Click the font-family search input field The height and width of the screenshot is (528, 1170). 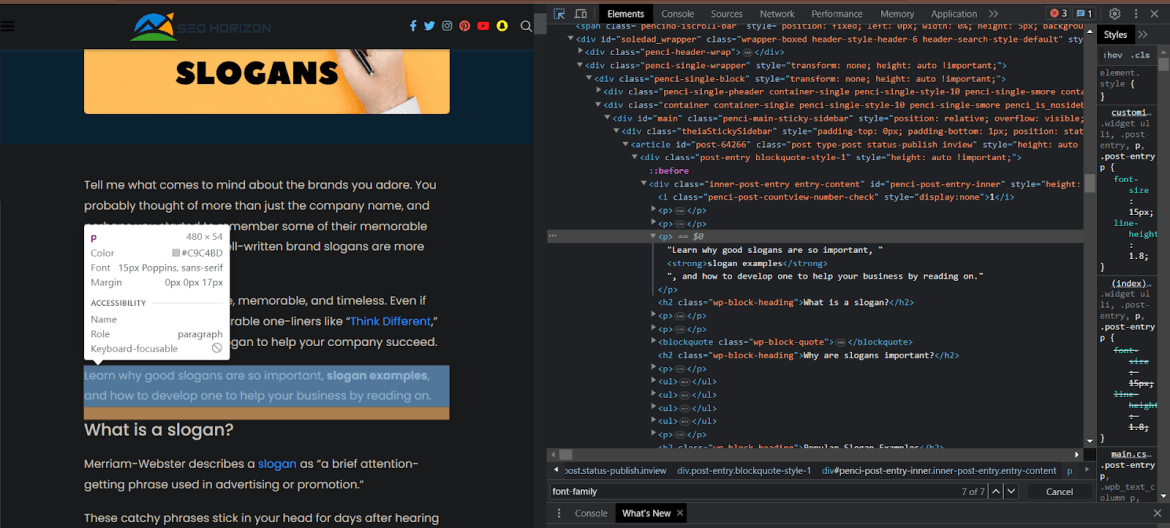coord(750,492)
